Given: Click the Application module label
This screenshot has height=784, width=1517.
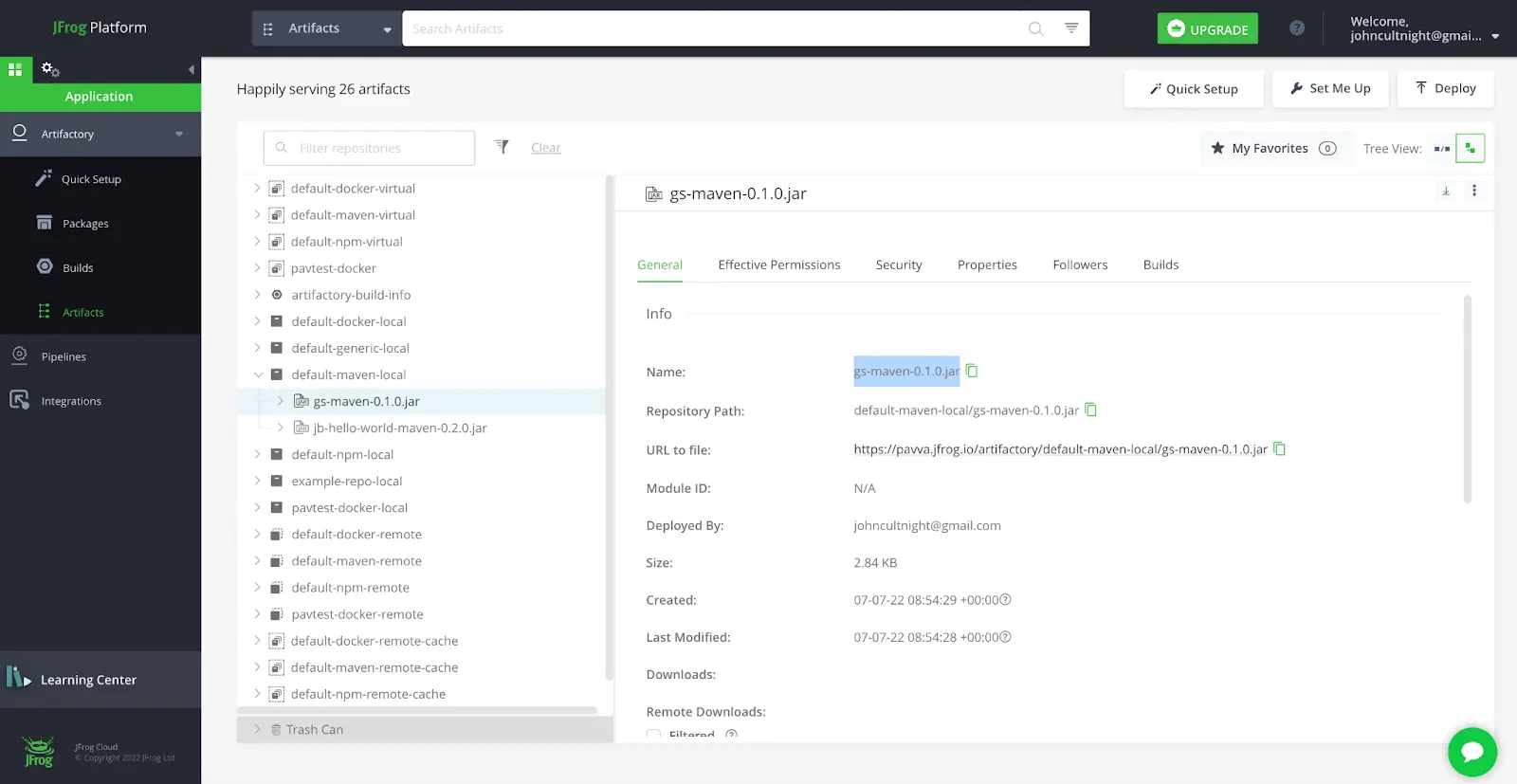Looking at the screenshot, I should point(99,97).
